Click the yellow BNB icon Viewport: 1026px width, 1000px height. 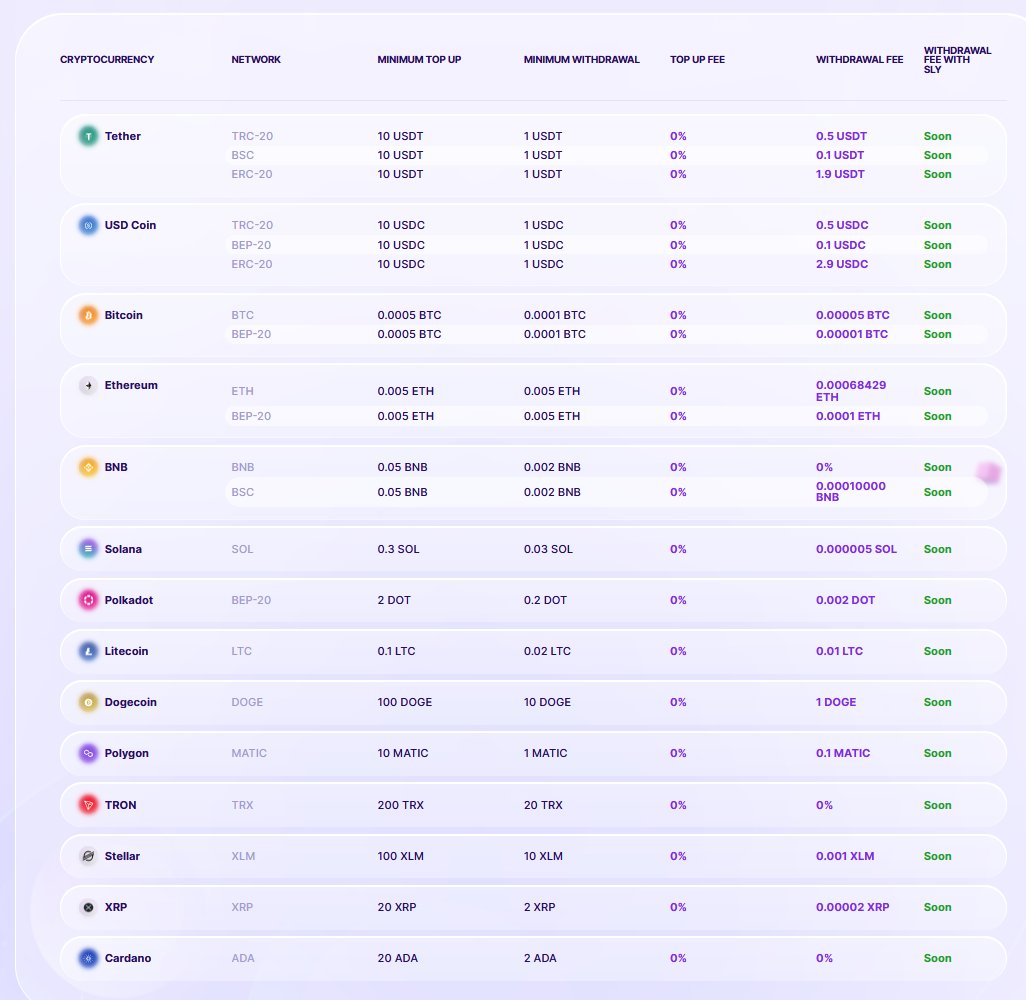pyautogui.click(x=88, y=467)
